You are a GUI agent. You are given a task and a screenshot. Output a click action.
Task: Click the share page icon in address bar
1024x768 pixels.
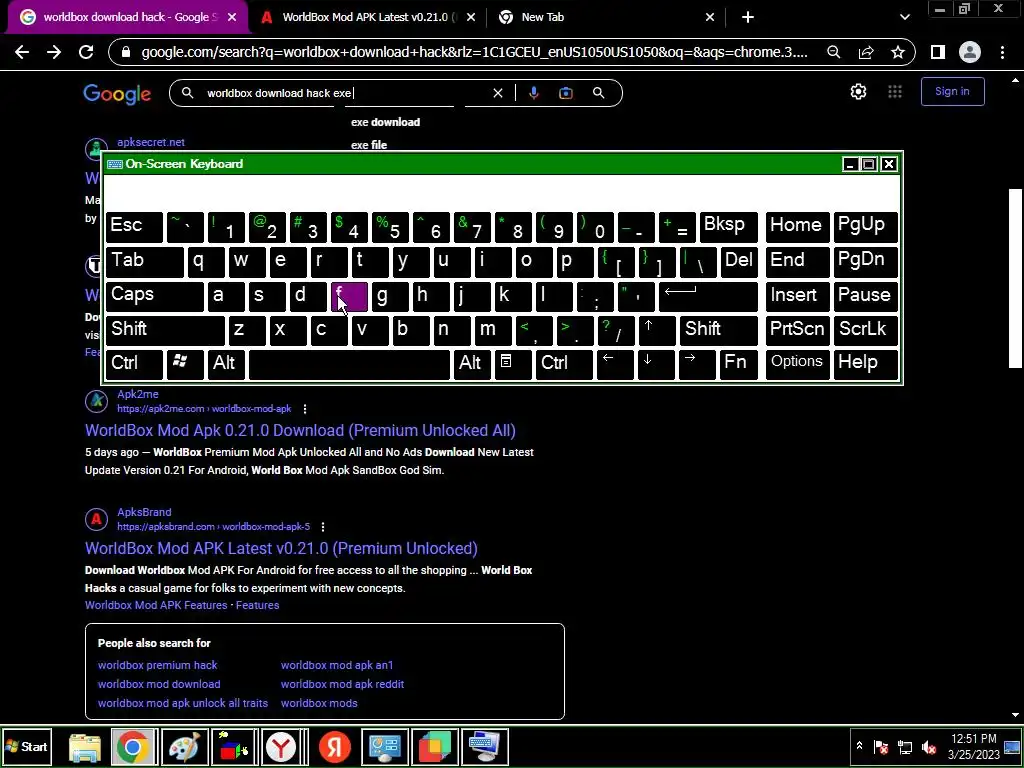(866, 52)
